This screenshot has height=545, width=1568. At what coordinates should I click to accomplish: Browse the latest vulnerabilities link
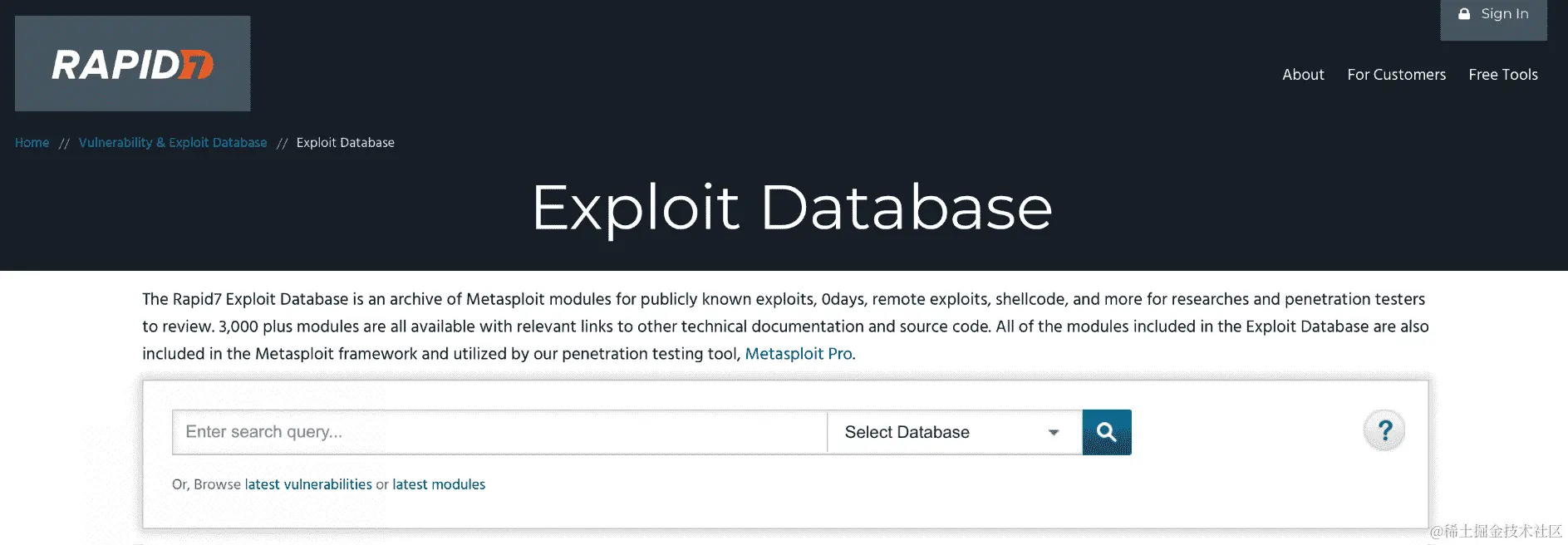tap(308, 484)
